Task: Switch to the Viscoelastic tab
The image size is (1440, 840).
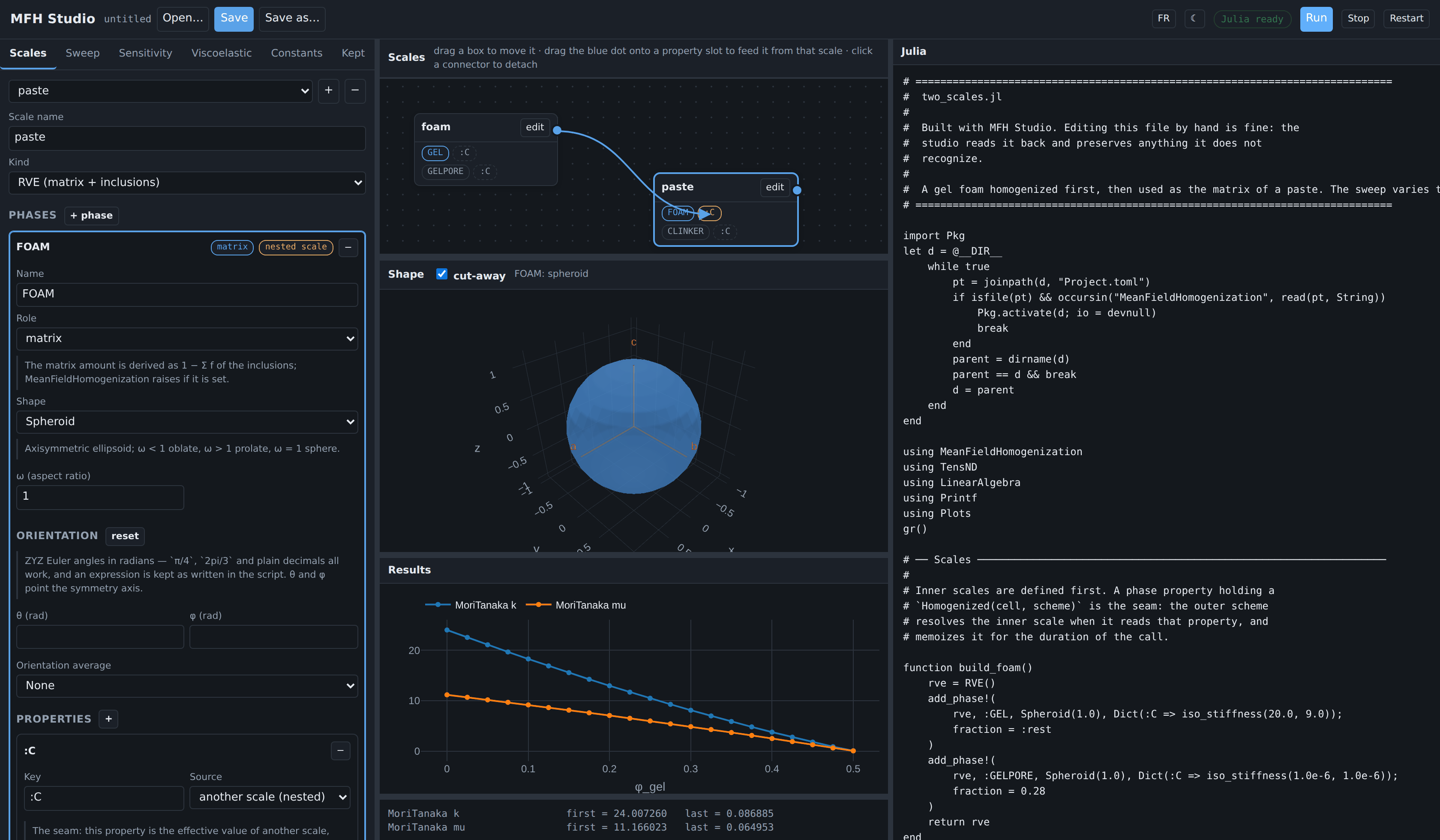Action: pos(221,53)
